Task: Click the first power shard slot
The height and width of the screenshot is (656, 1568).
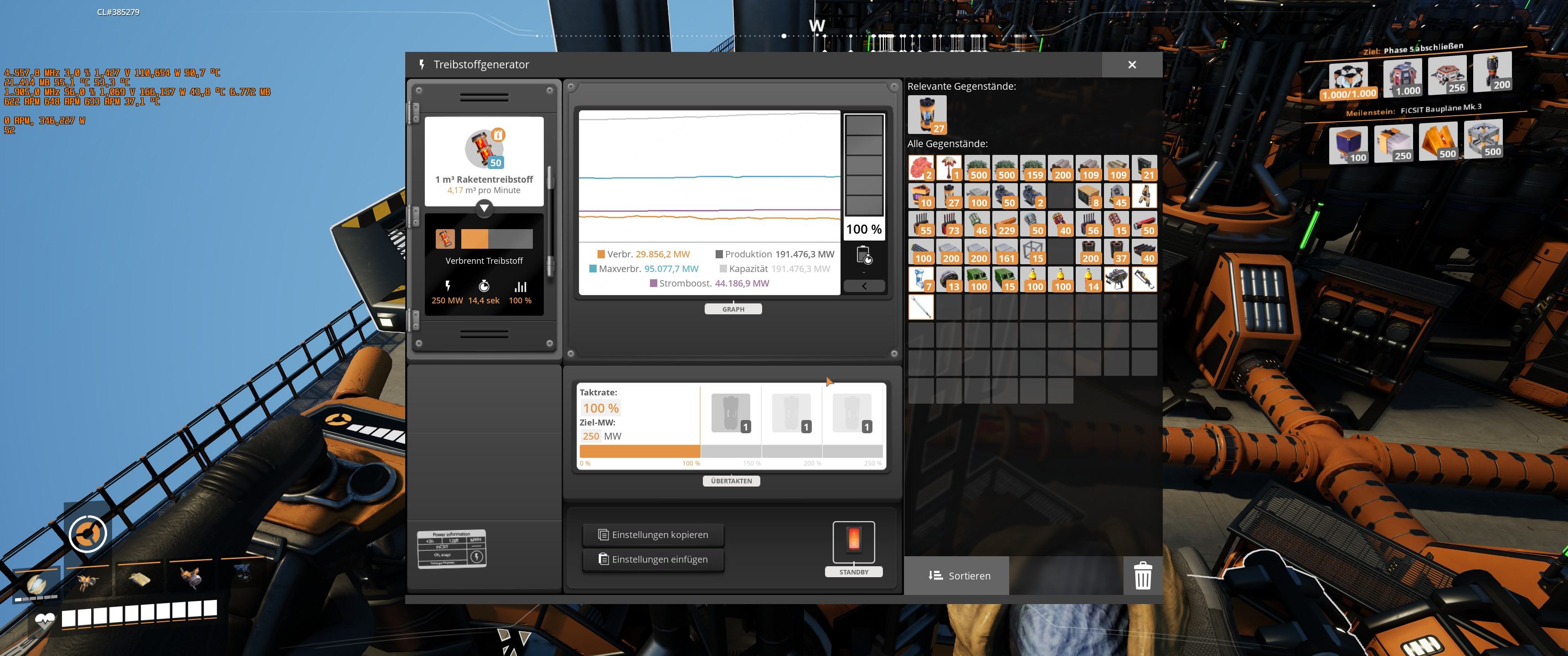Action: click(x=730, y=413)
